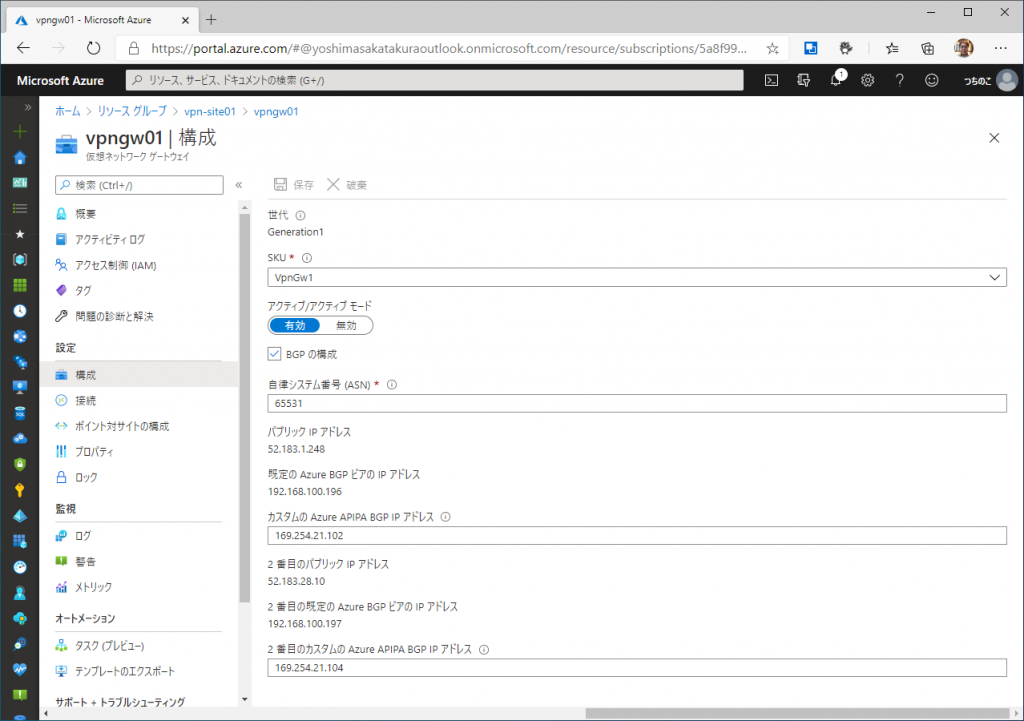
Task: Click the vpn-site01 breadcrumb link
Action: click(210, 112)
